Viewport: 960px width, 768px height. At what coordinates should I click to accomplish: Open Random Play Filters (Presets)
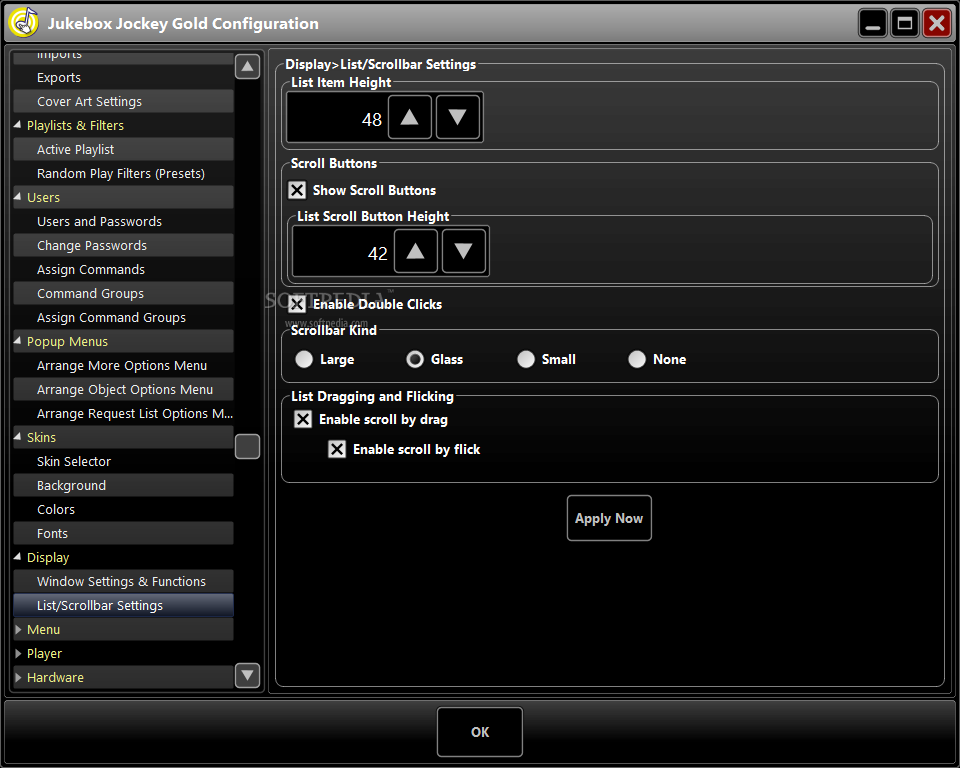pos(123,173)
